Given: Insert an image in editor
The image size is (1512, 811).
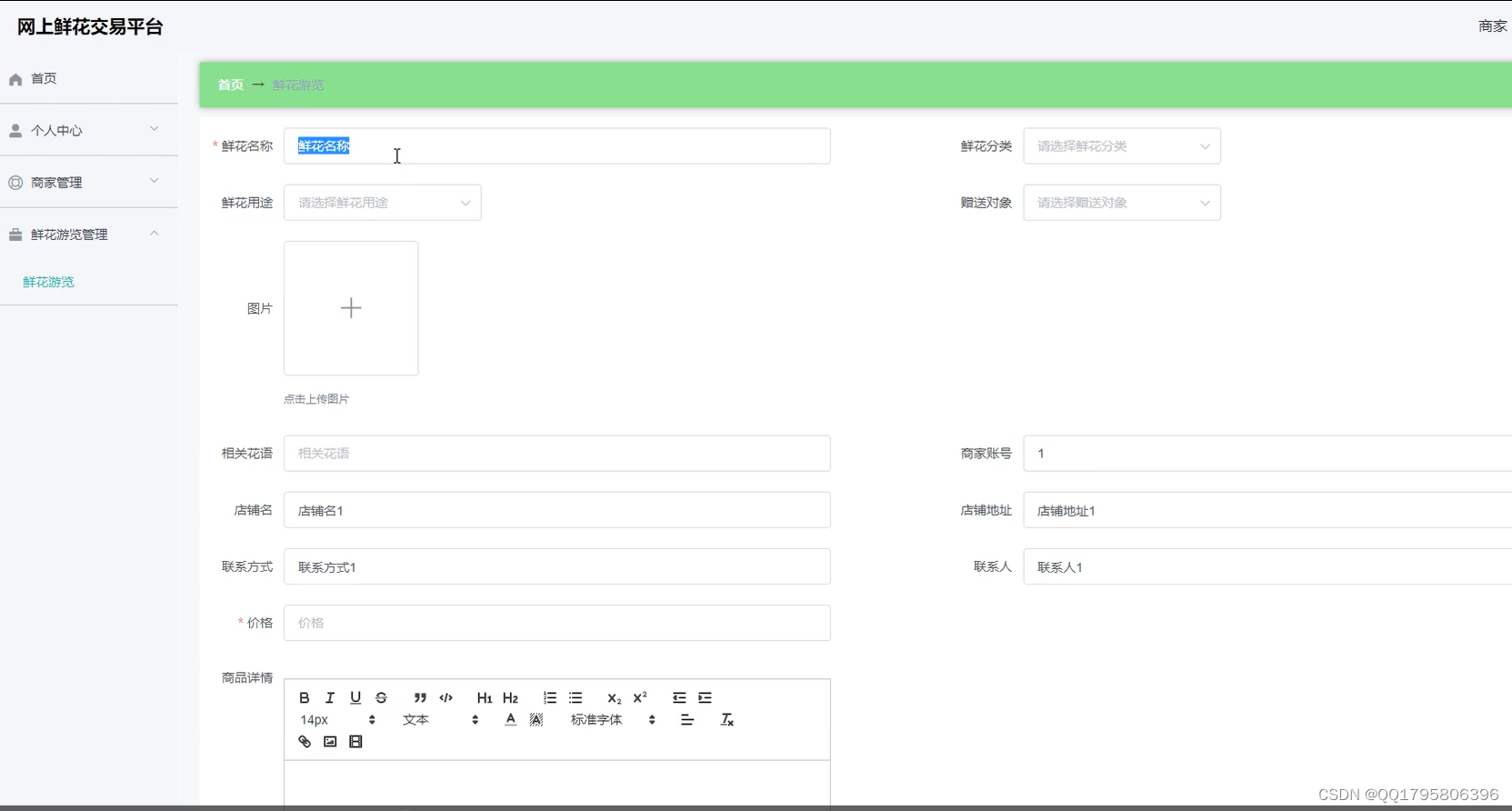Looking at the screenshot, I should click(330, 742).
